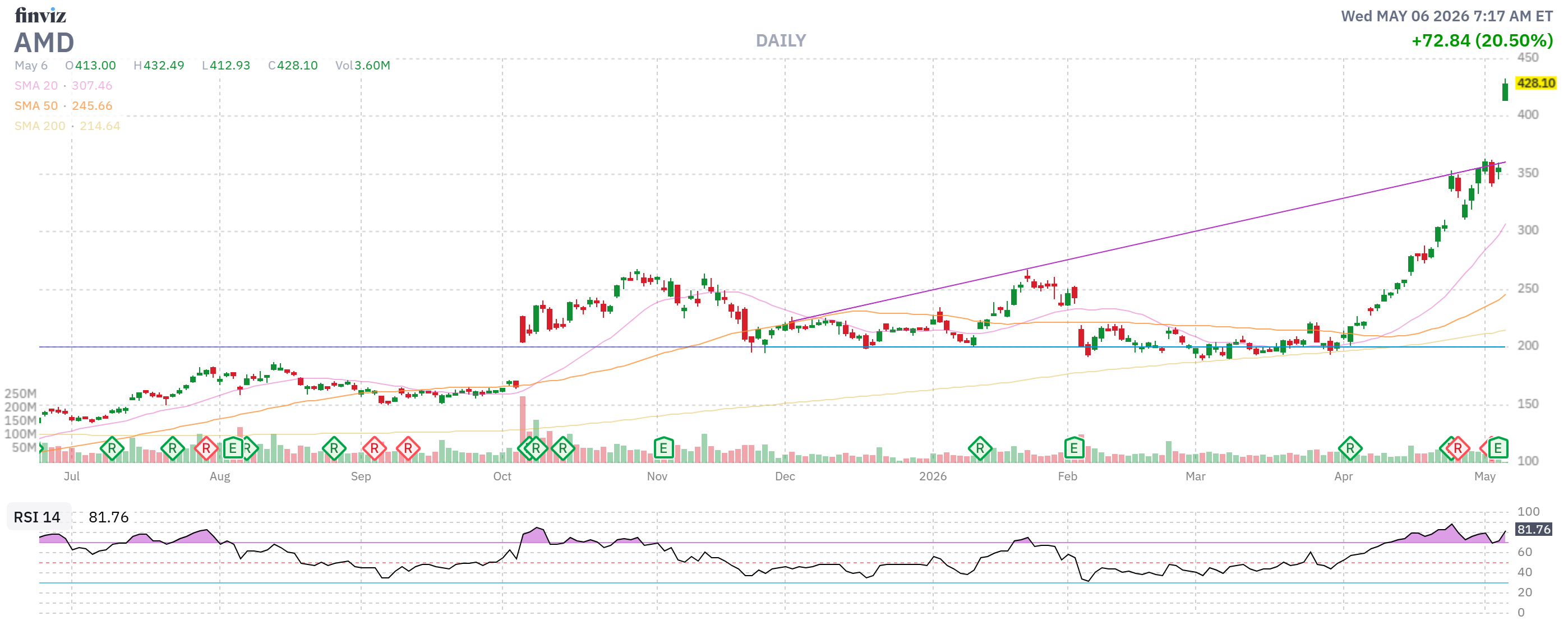
Task: Select the SMA 20 legend entry
Action: pyautogui.click(x=63, y=86)
